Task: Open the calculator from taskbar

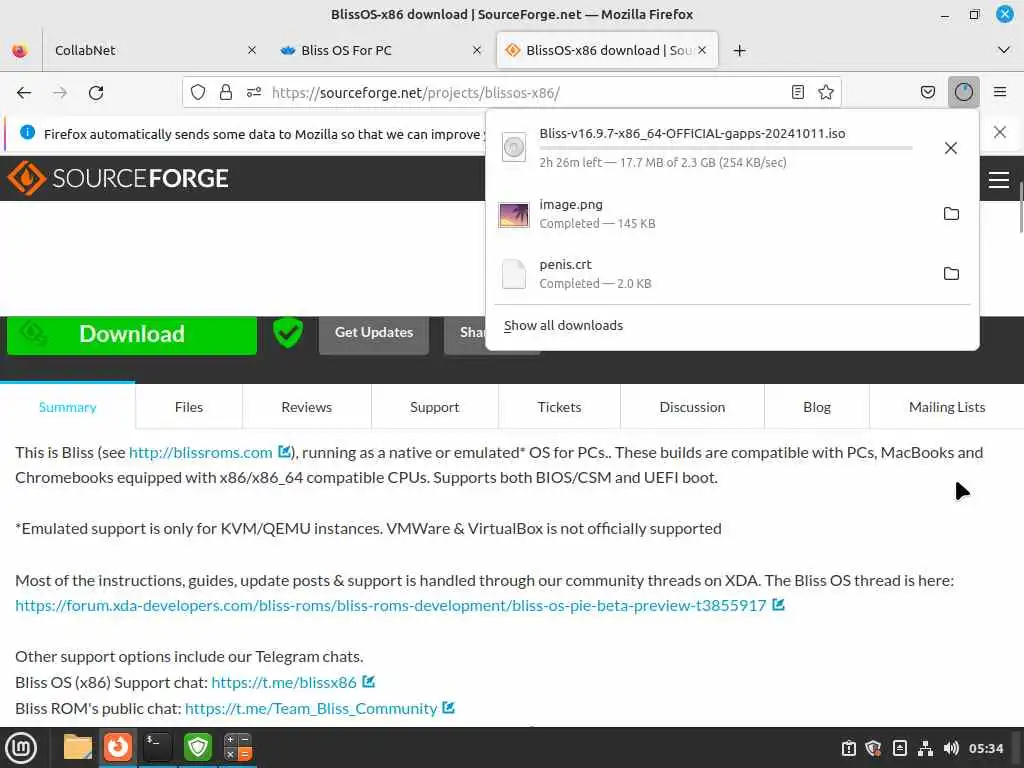Action: point(238,747)
